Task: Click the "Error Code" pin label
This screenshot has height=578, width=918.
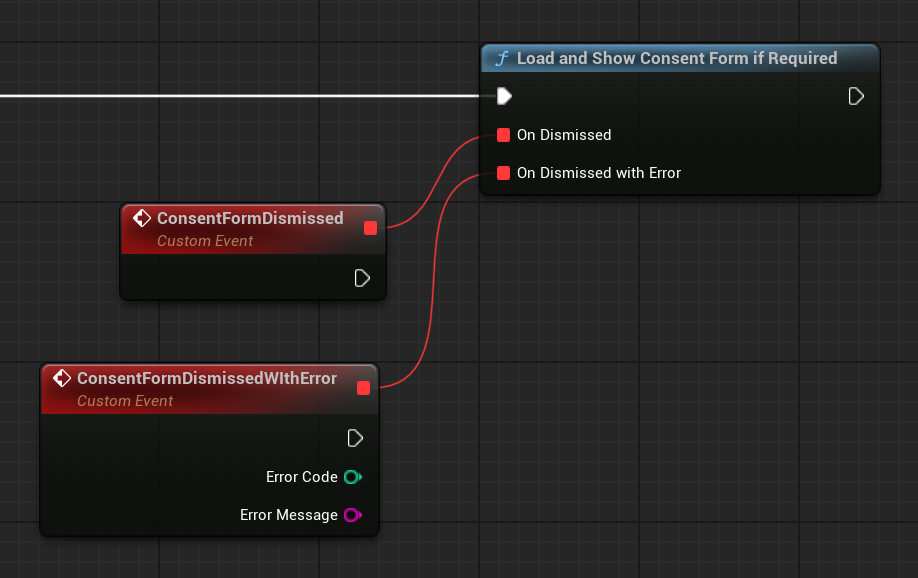Action: [x=301, y=477]
